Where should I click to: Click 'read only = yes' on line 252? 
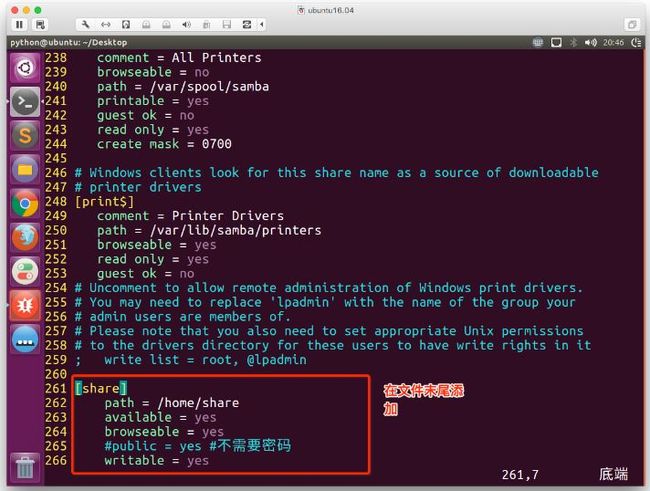tap(153, 259)
